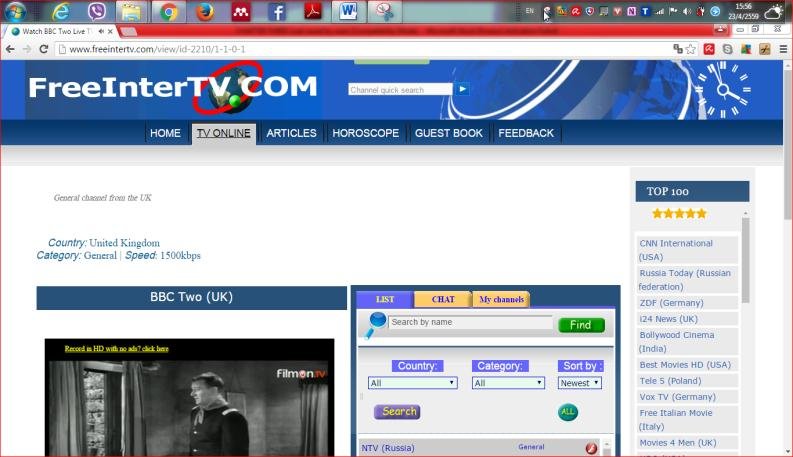Bookmark this page with the star icon
The image size is (793, 457).
click(691, 49)
